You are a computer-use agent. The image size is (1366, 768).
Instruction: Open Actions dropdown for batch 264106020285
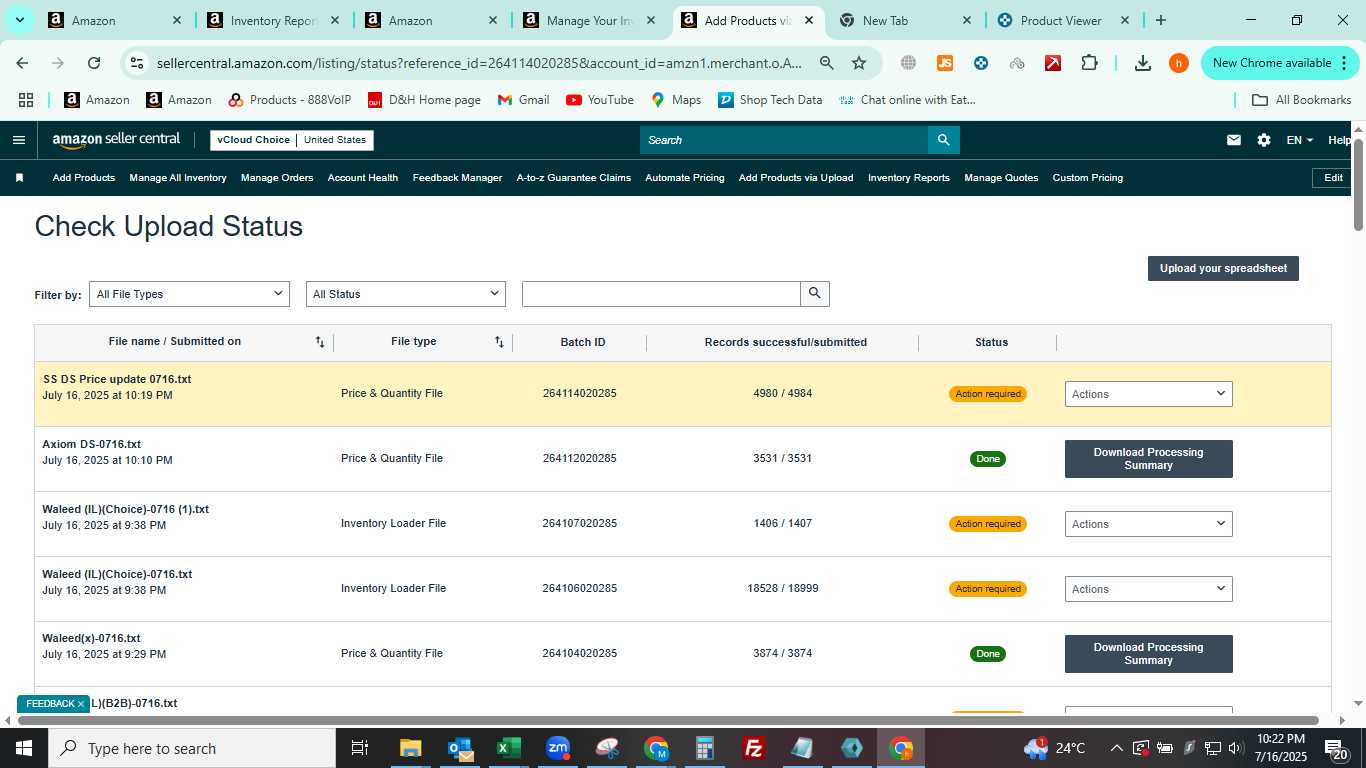[x=1148, y=589]
